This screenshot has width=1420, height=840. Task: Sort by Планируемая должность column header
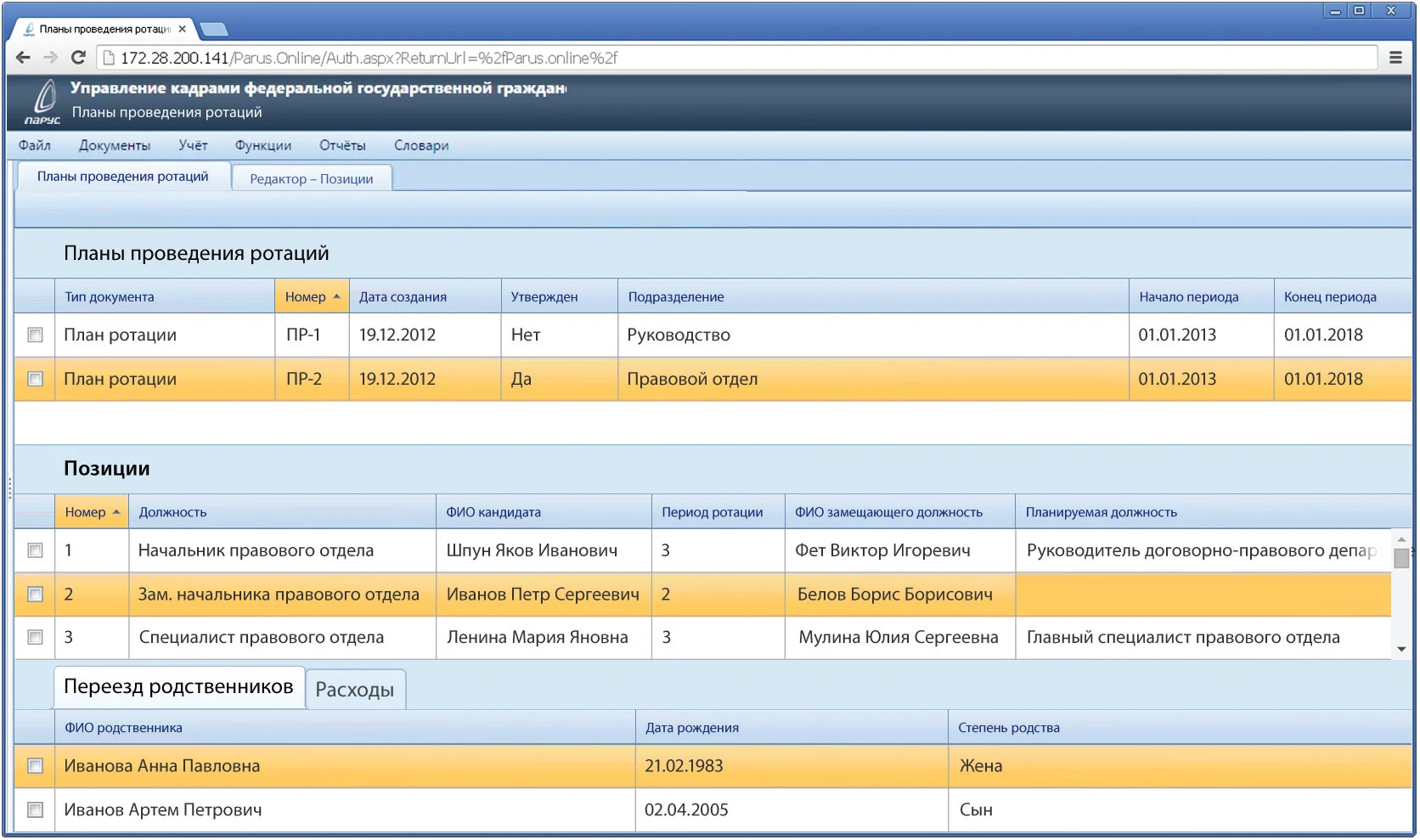click(x=1213, y=512)
